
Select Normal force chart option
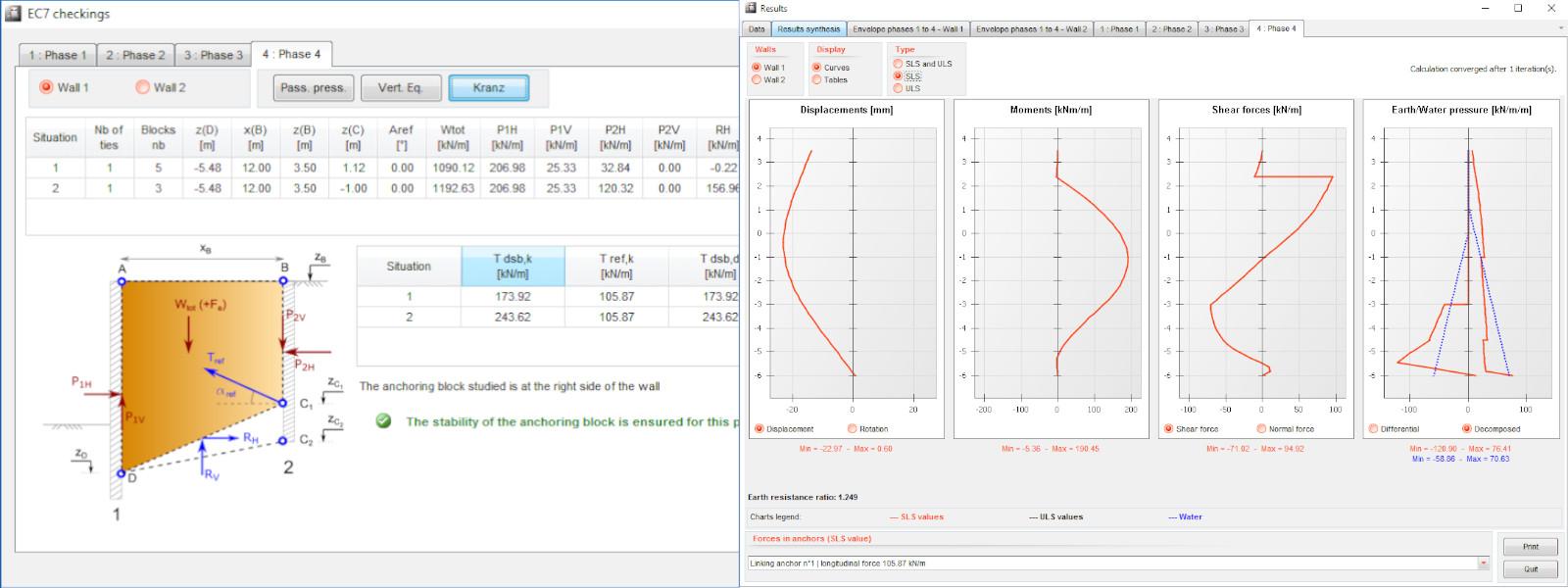[1261, 428]
